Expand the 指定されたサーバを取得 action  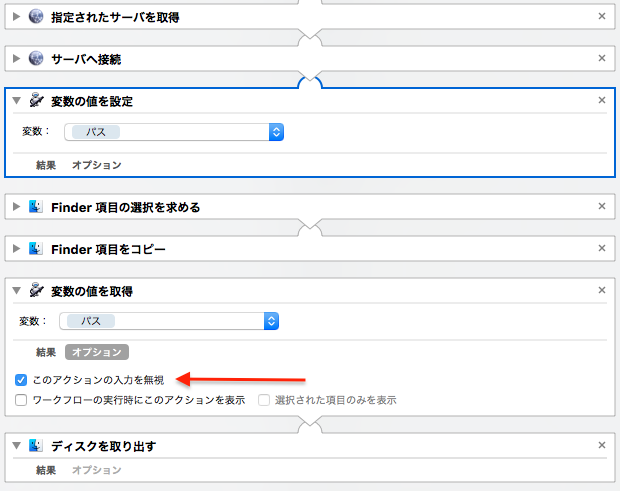[x=17, y=17]
